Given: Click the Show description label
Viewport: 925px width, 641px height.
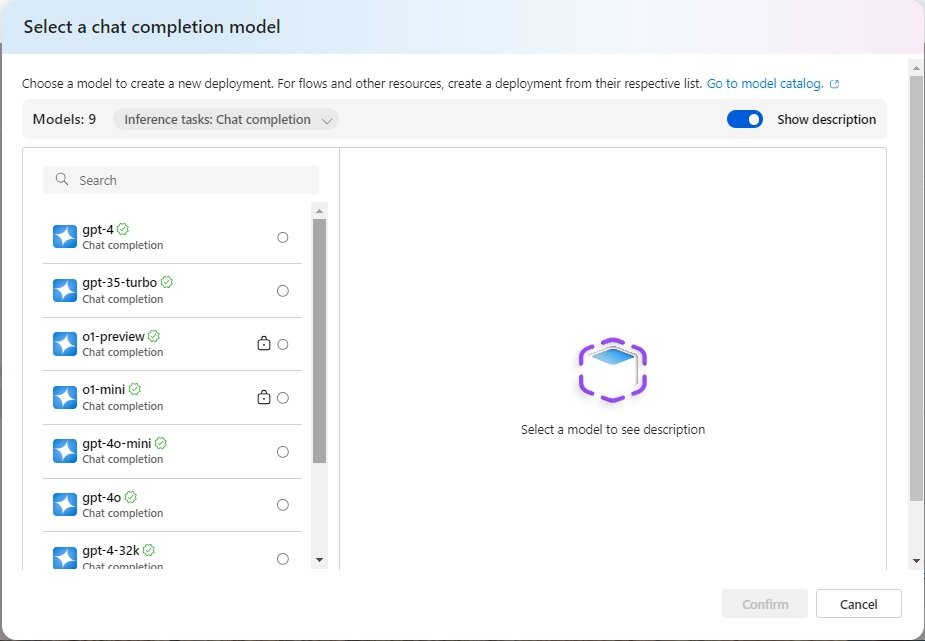Looking at the screenshot, I should pyautogui.click(x=826, y=119).
